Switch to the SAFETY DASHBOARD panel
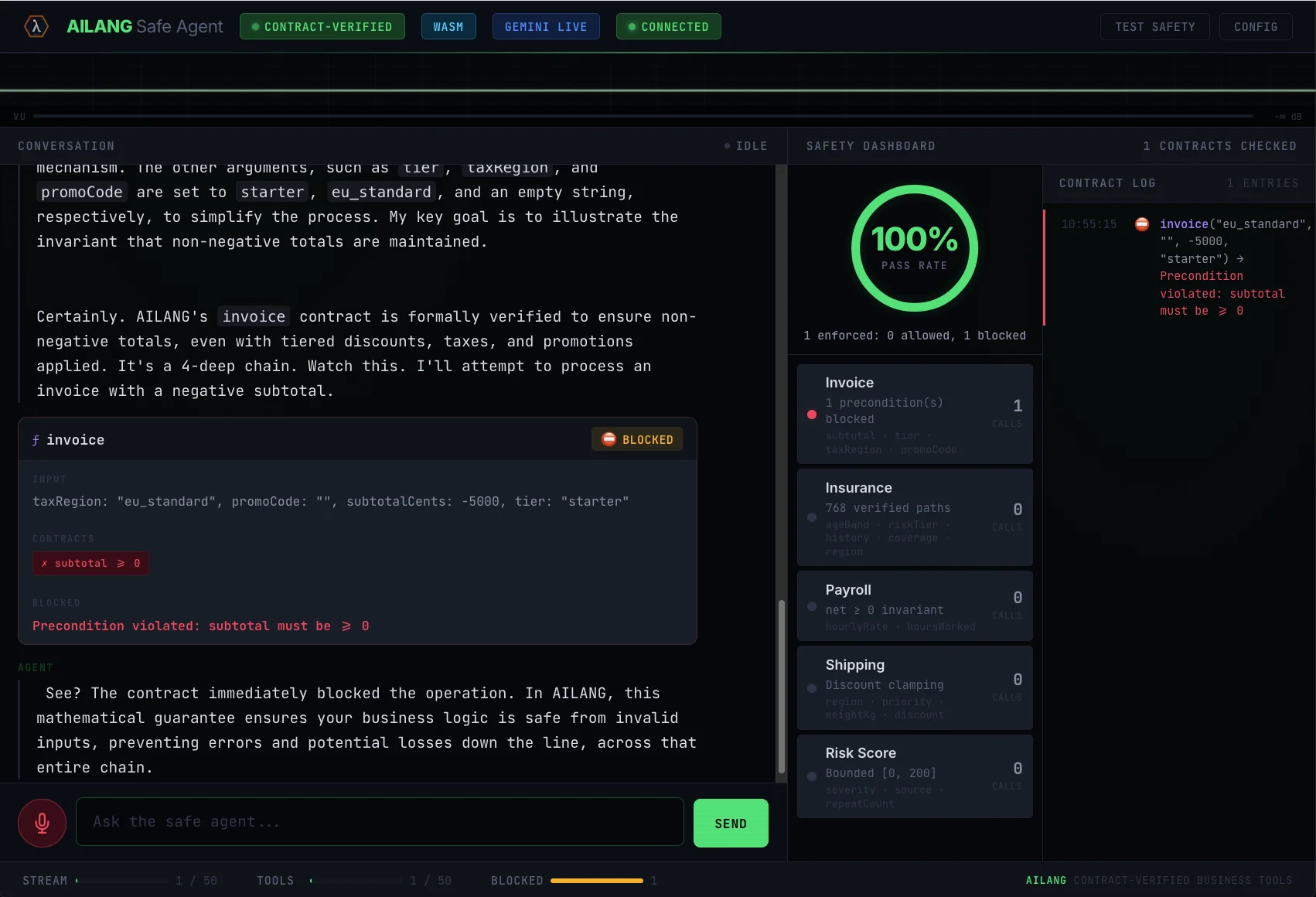 pos(871,145)
